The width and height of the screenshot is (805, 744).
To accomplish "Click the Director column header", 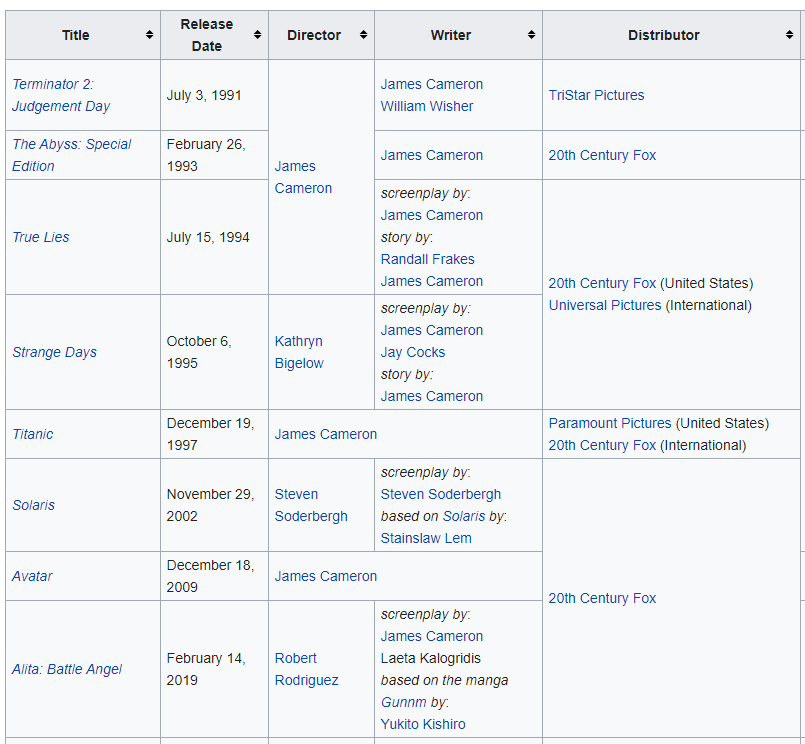I will point(321,35).
